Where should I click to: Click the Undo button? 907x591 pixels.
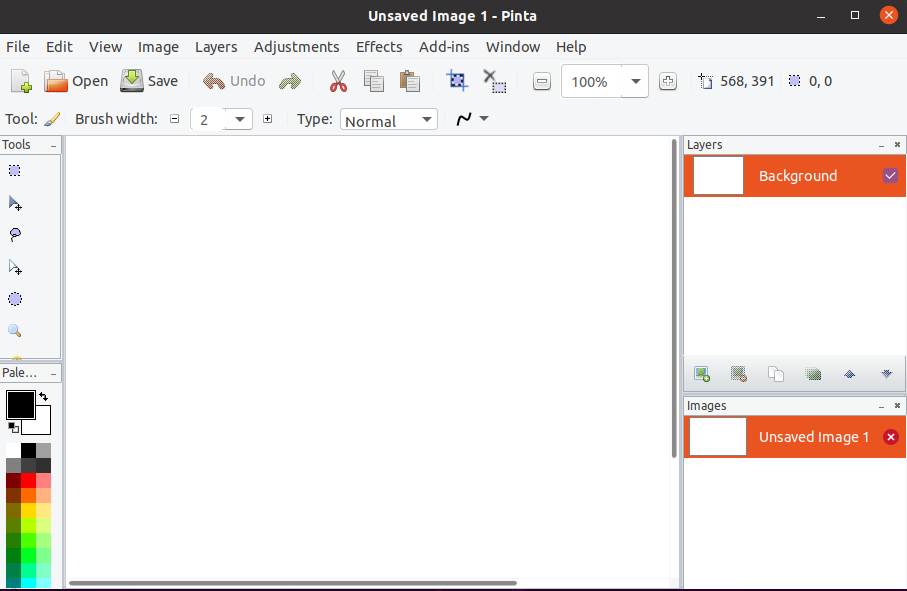coord(234,81)
